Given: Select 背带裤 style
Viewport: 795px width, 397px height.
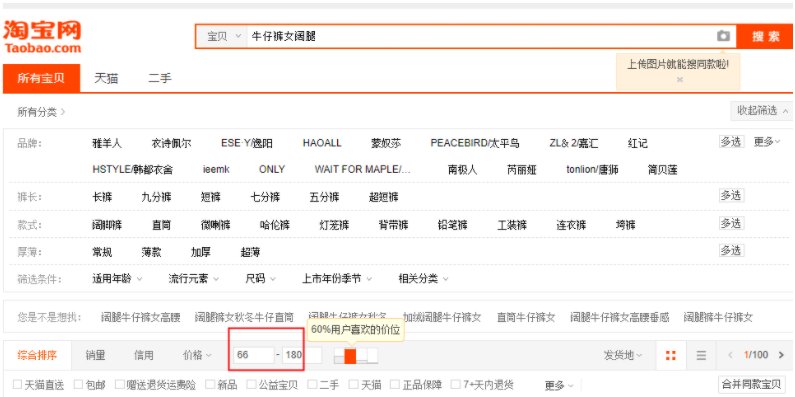Looking at the screenshot, I should [x=393, y=225].
